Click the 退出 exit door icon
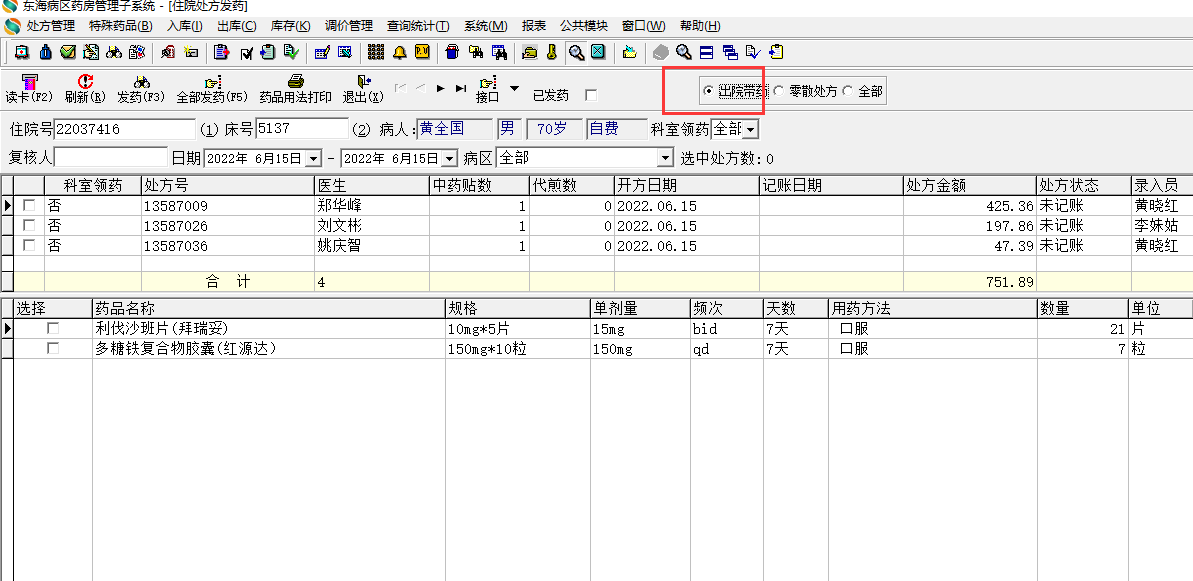Image resolution: width=1193 pixels, height=581 pixels. click(x=363, y=83)
